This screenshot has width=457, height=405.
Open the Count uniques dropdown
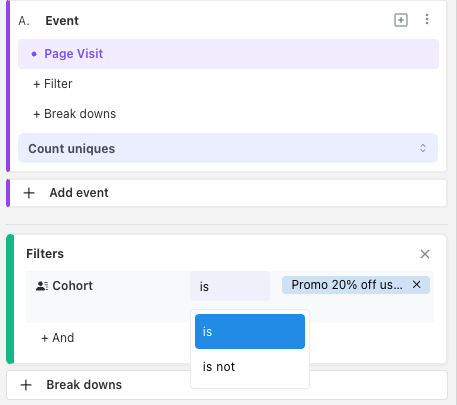(228, 148)
